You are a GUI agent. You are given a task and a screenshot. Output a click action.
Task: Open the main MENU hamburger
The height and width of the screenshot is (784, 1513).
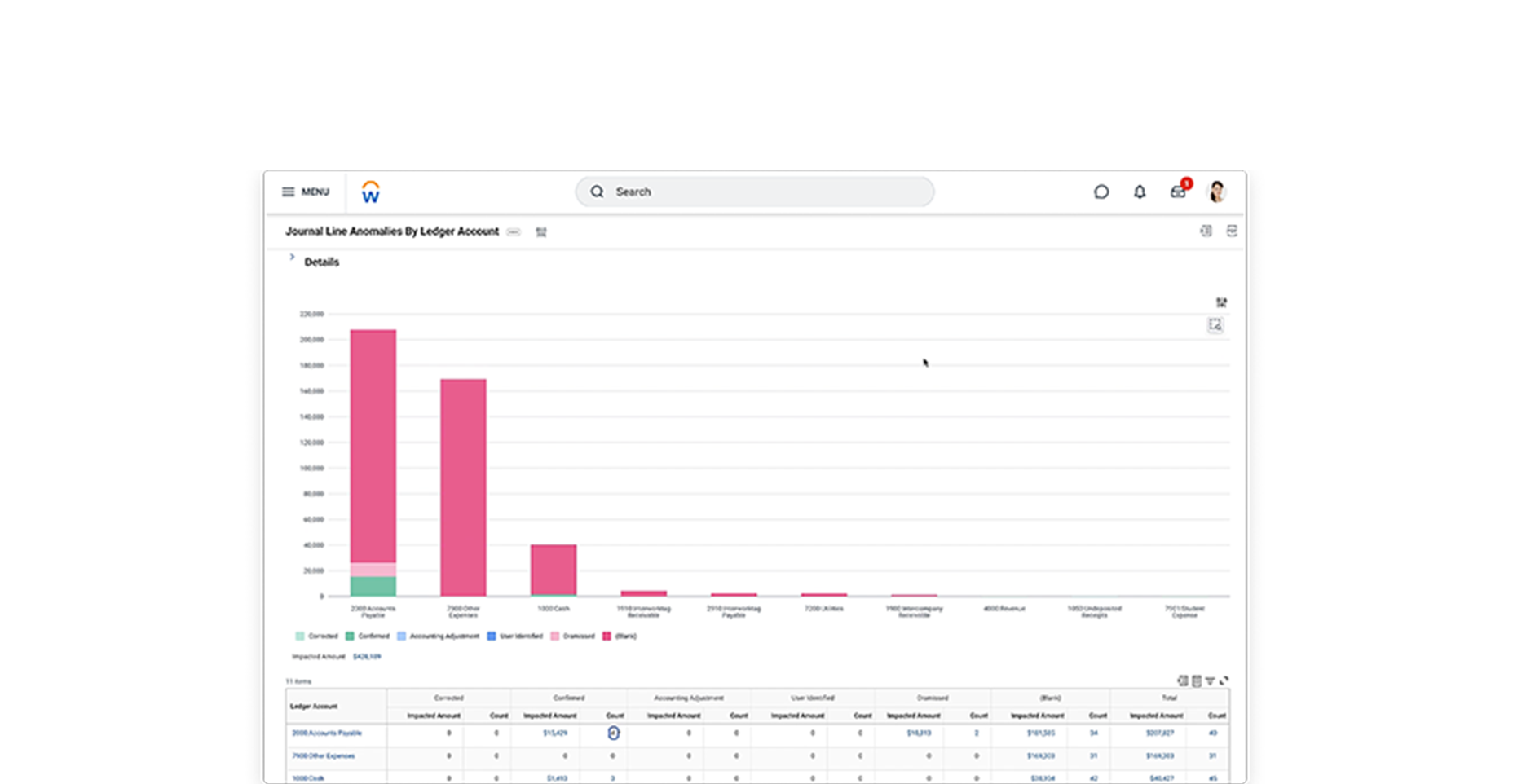306,192
